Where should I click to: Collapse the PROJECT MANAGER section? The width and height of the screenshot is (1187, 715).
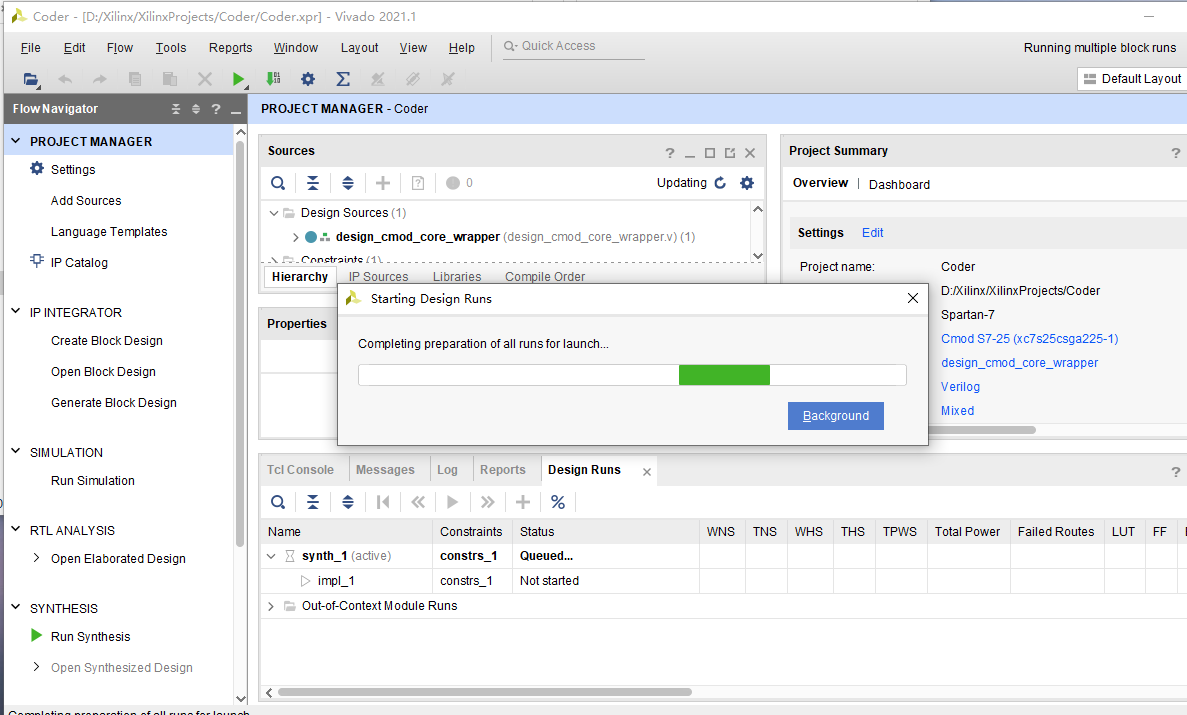click(x=16, y=141)
